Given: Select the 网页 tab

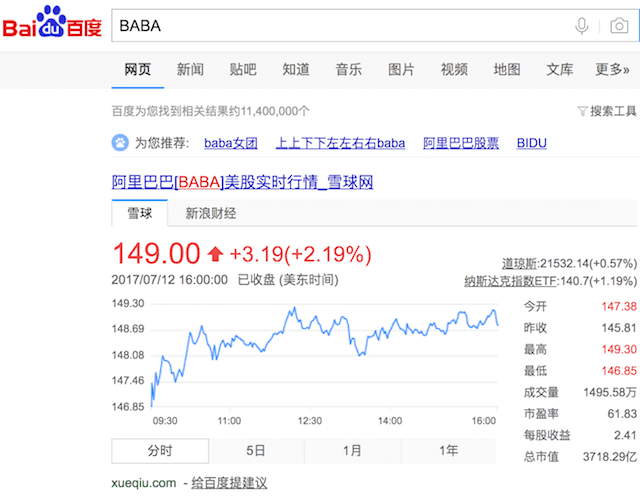Looking at the screenshot, I should [138, 69].
